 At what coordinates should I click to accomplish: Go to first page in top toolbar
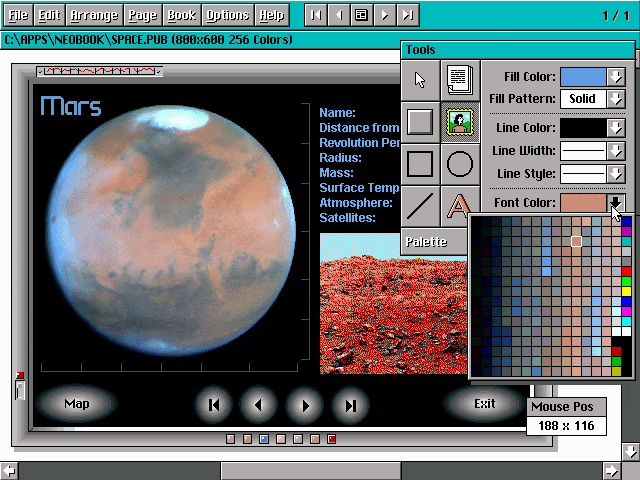click(x=315, y=15)
